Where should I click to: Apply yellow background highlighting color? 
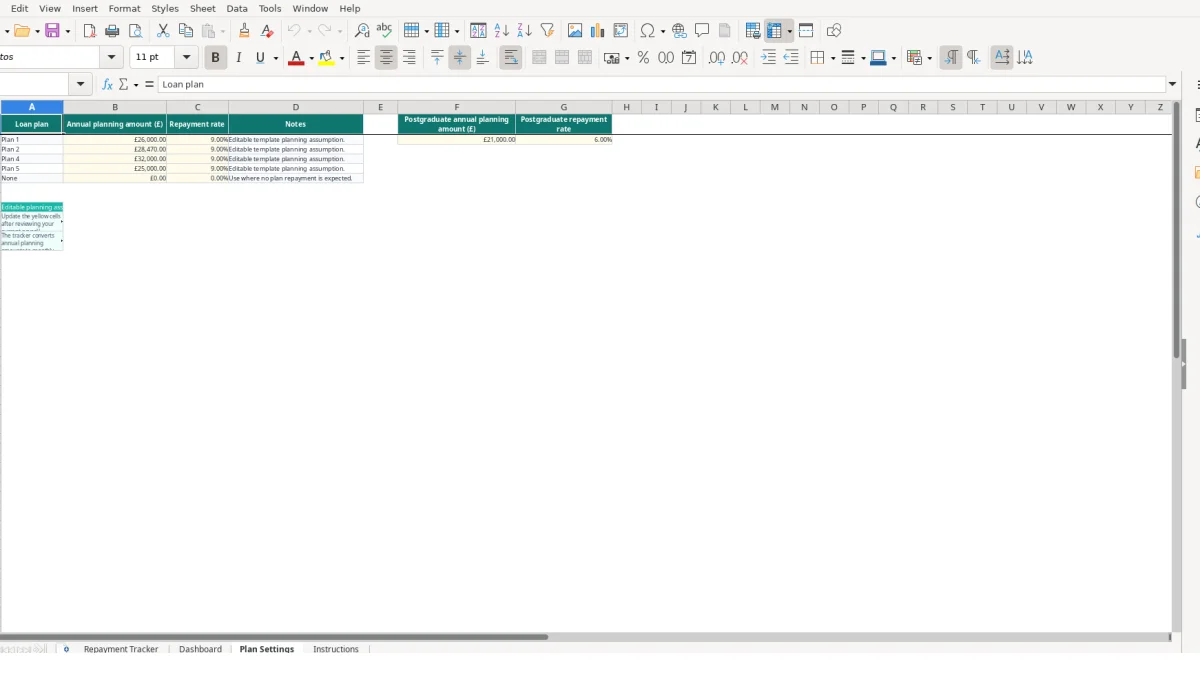[x=326, y=58]
